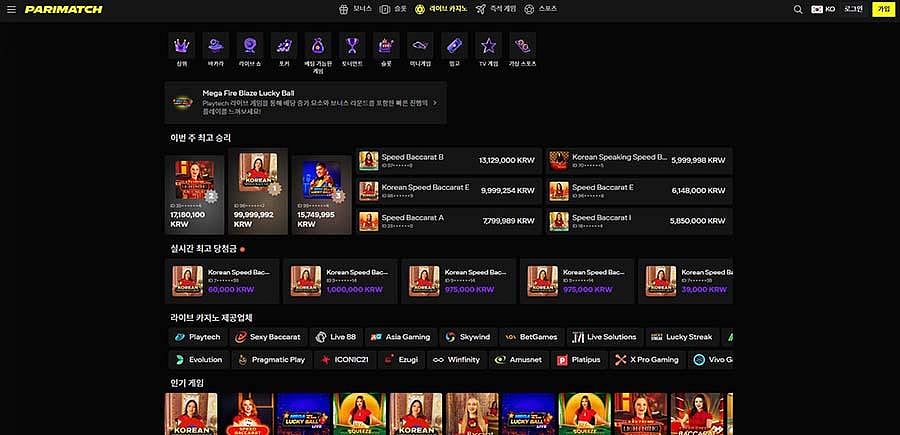The image size is (900, 435).
Task: Open the rank 3 winner card 15,749,995 KRW
Action: tap(321, 195)
